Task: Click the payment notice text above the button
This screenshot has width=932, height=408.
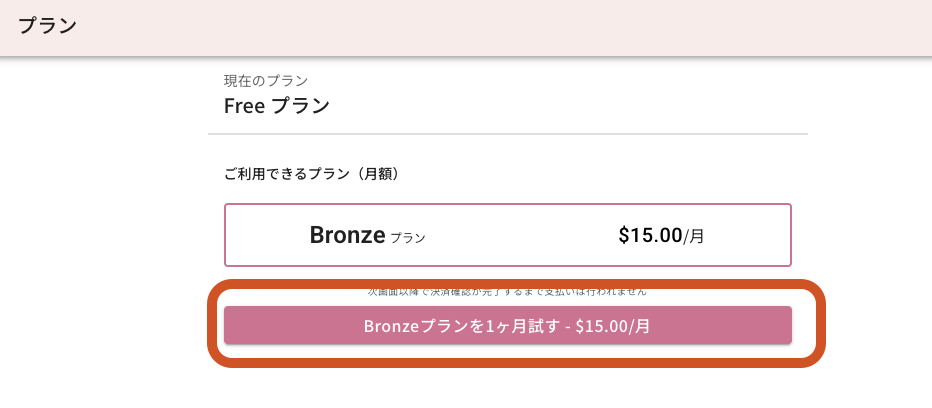Action: (507, 293)
